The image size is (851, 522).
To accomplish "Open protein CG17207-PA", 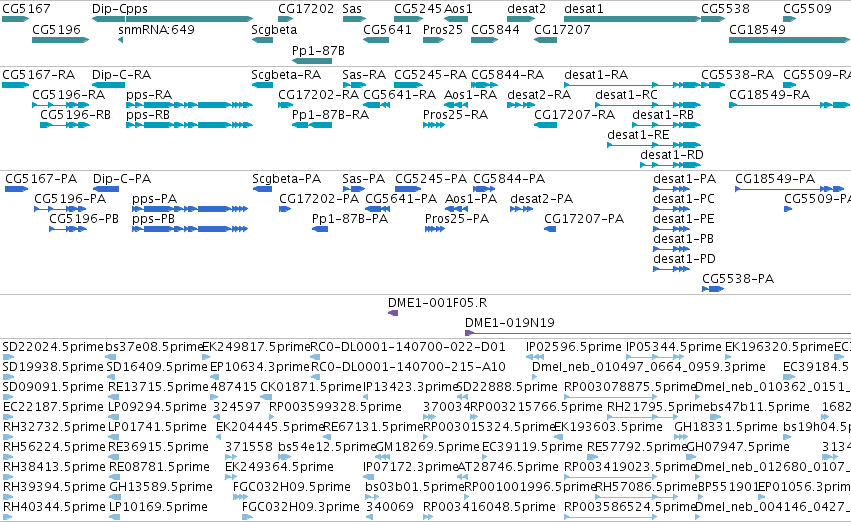I will click(x=584, y=219).
